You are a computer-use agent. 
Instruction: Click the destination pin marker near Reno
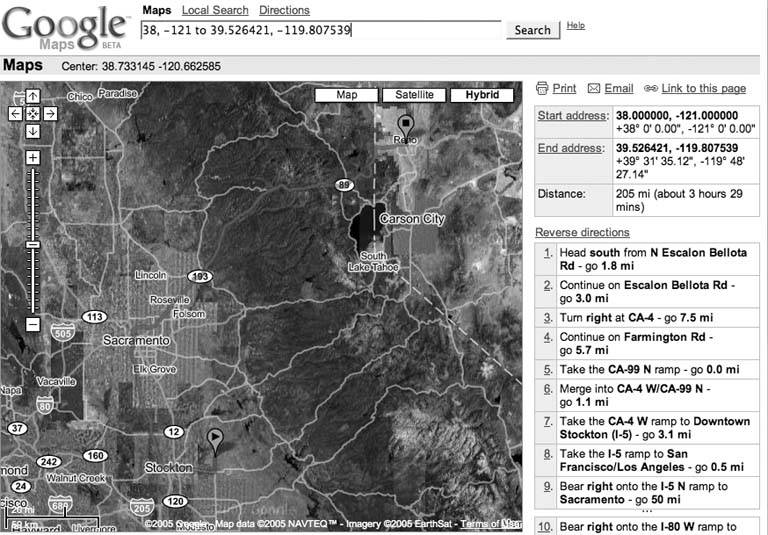tap(405, 125)
